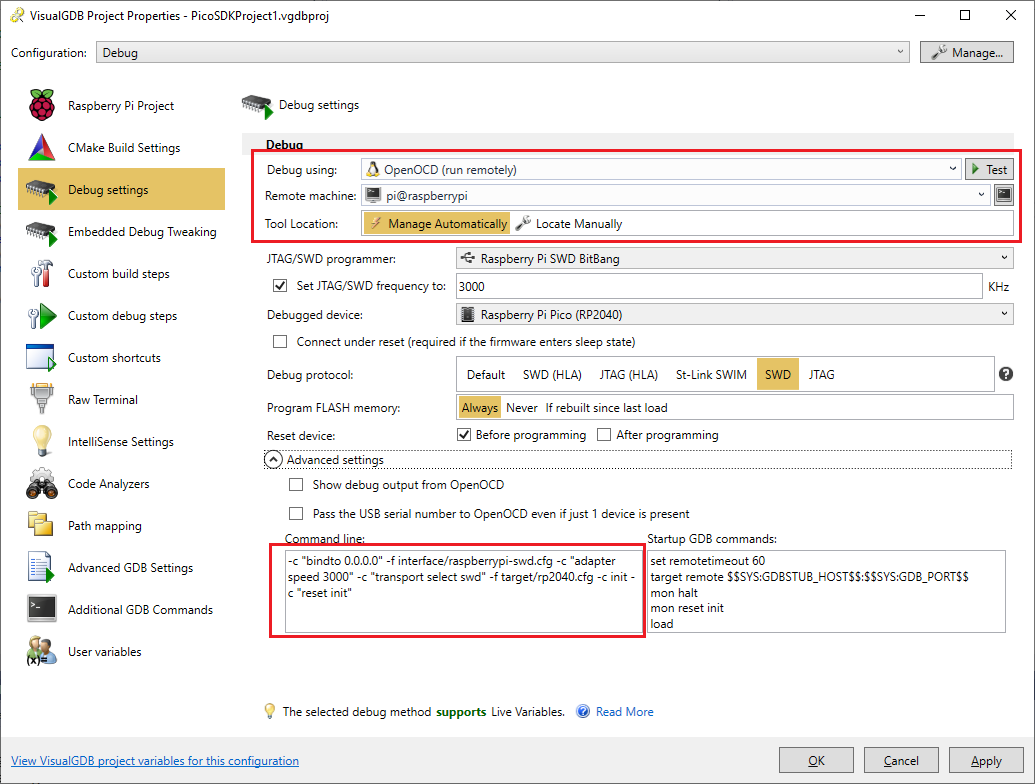Select JTAG debug protocol
Viewport: 1035px width, 784px height.
point(821,375)
